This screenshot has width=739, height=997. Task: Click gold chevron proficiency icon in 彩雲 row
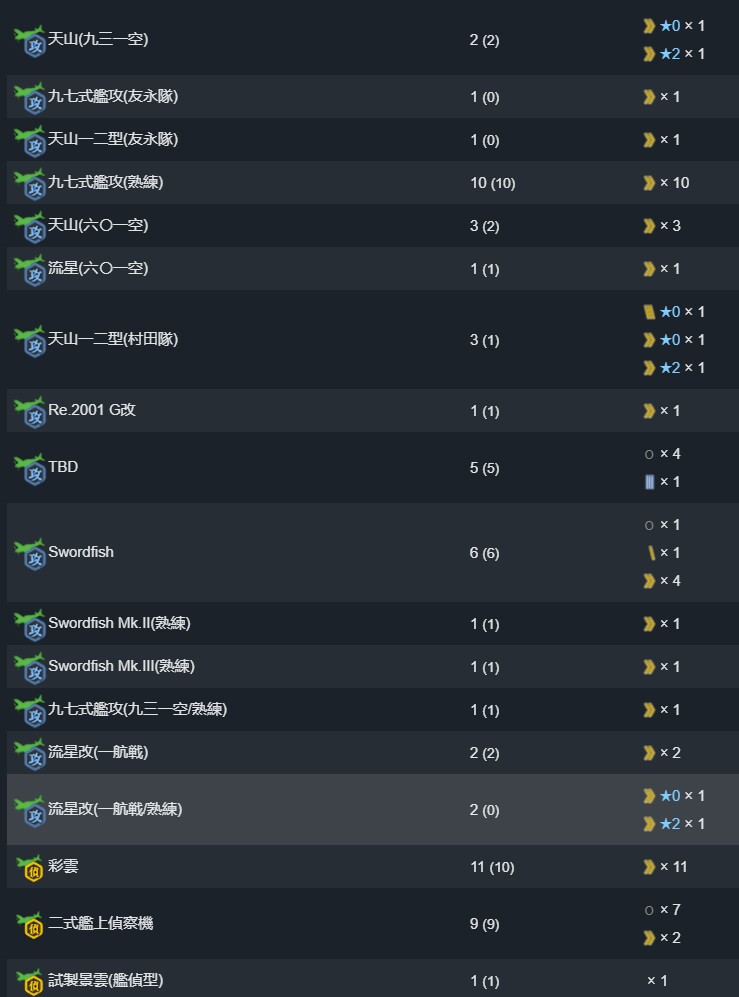click(x=649, y=867)
